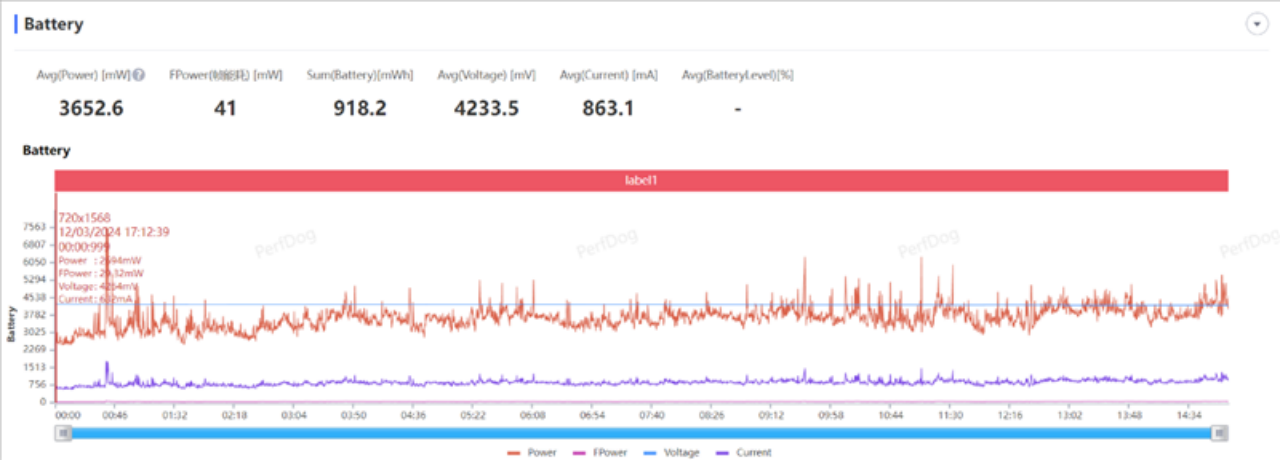Click the Battery chart subtitle above the graph

pyautogui.click(x=47, y=150)
